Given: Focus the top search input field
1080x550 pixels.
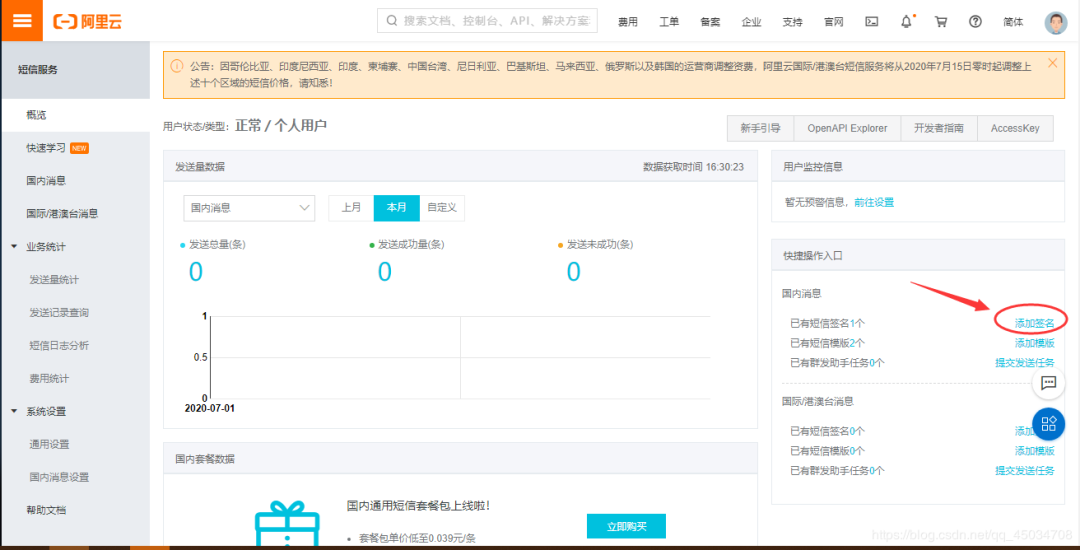Looking at the screenshot, I should pyautogui.click(x=488, y=21).
